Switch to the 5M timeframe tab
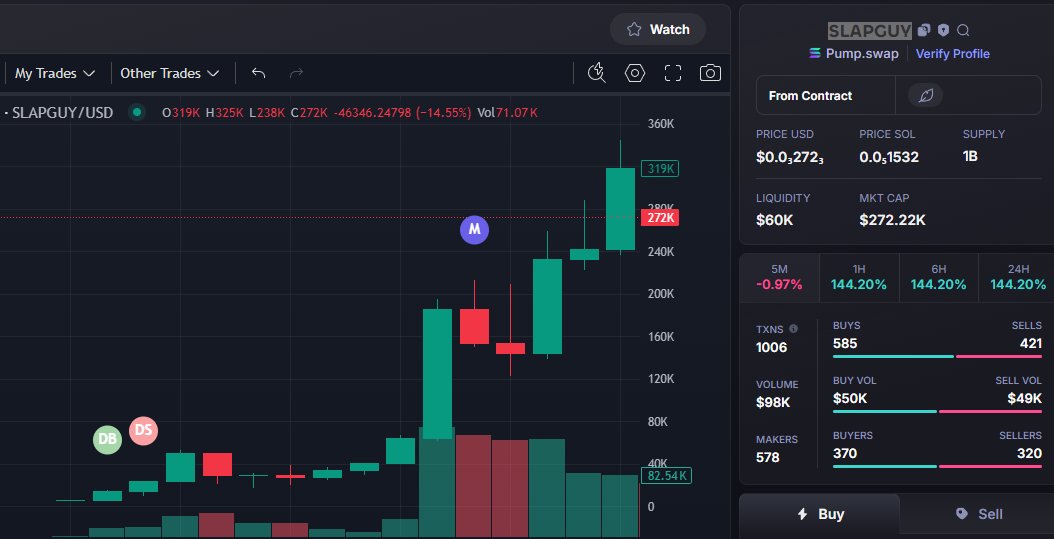This screenshot has width=1054, height=539. pos(779,277)
